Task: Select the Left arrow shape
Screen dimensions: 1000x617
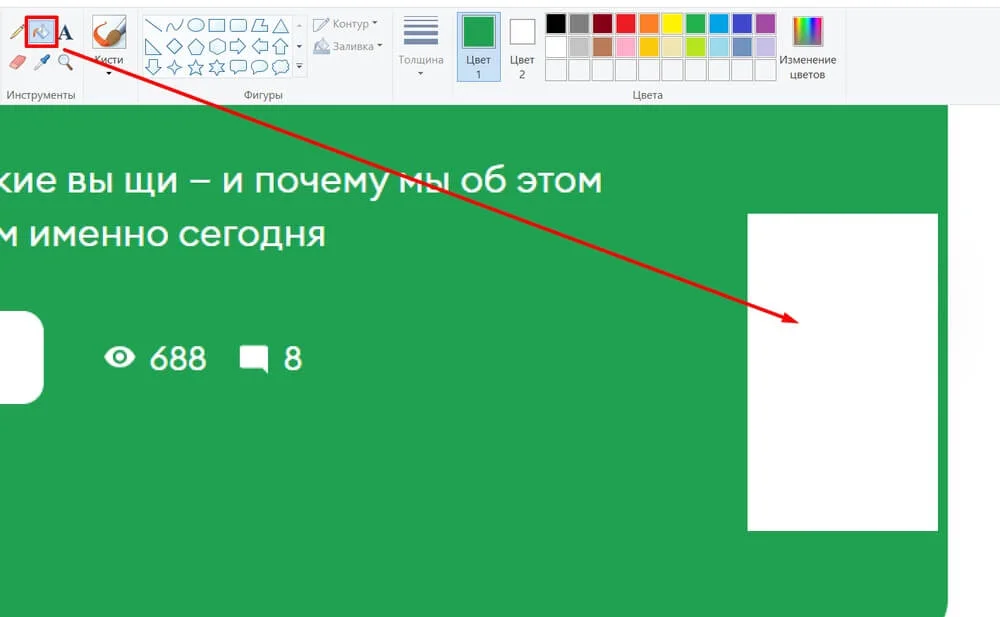Action: 260,47
